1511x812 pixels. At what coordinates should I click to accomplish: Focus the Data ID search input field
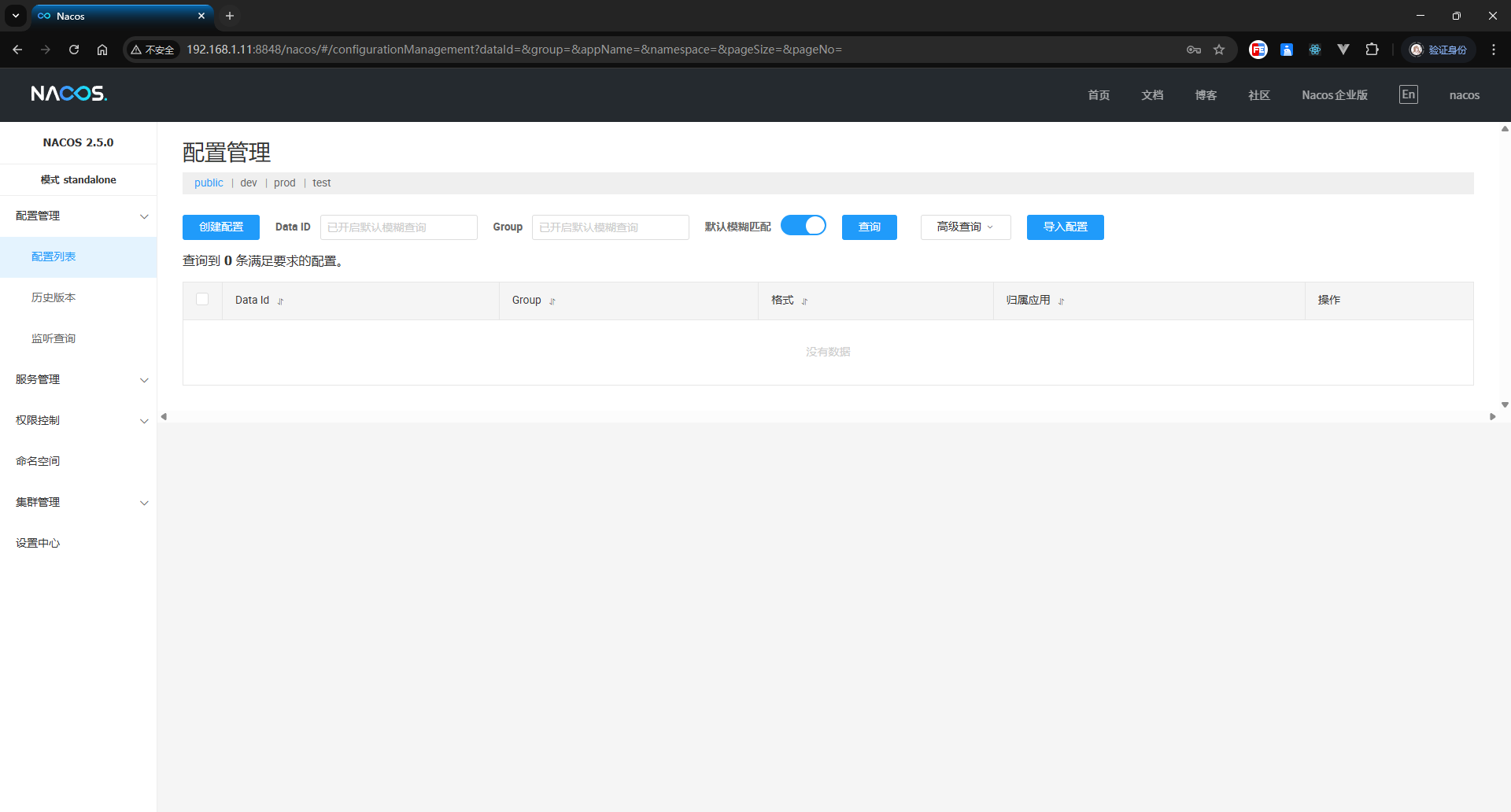(x=398, y=227)
